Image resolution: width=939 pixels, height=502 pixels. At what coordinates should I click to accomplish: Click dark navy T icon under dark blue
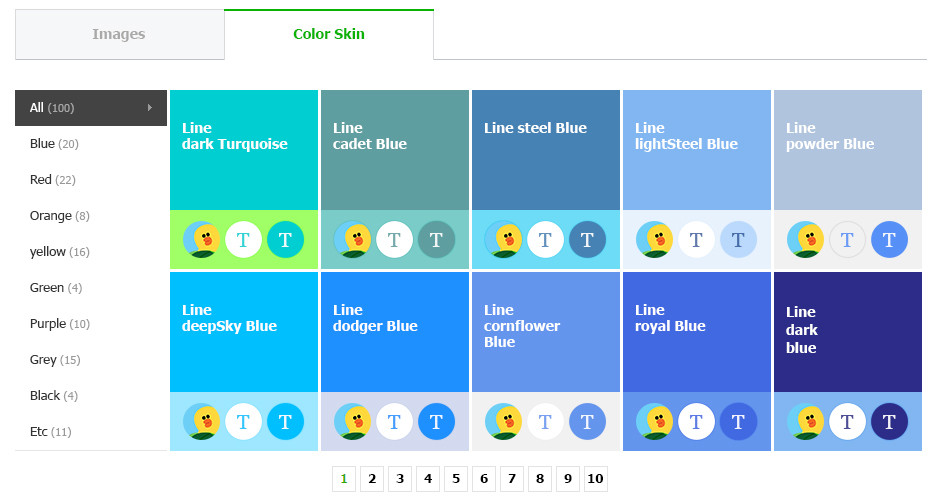(x=889, y=422)
